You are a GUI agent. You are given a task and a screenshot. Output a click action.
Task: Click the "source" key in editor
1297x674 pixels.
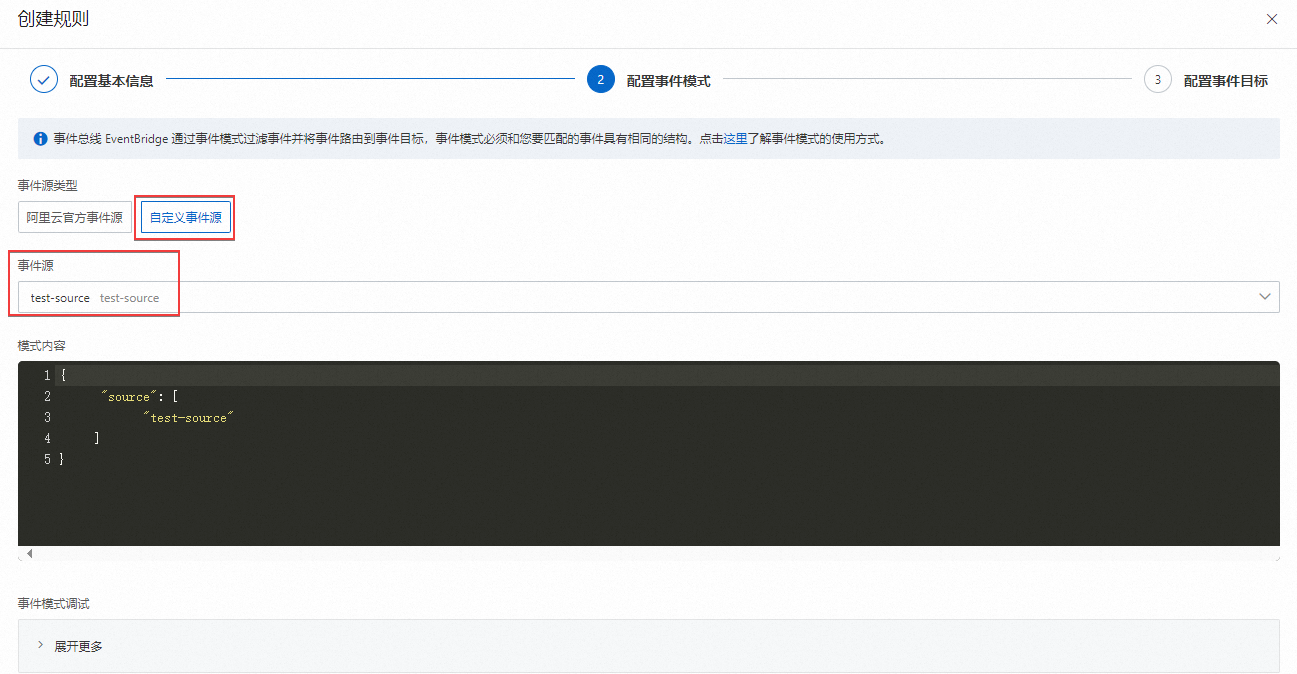click(129, 397)
